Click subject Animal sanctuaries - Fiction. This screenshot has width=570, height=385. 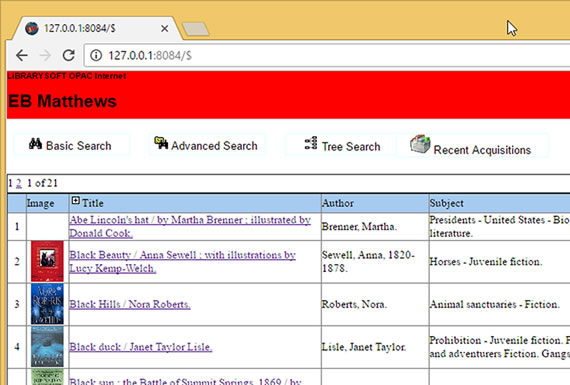[x=494, y=304]
